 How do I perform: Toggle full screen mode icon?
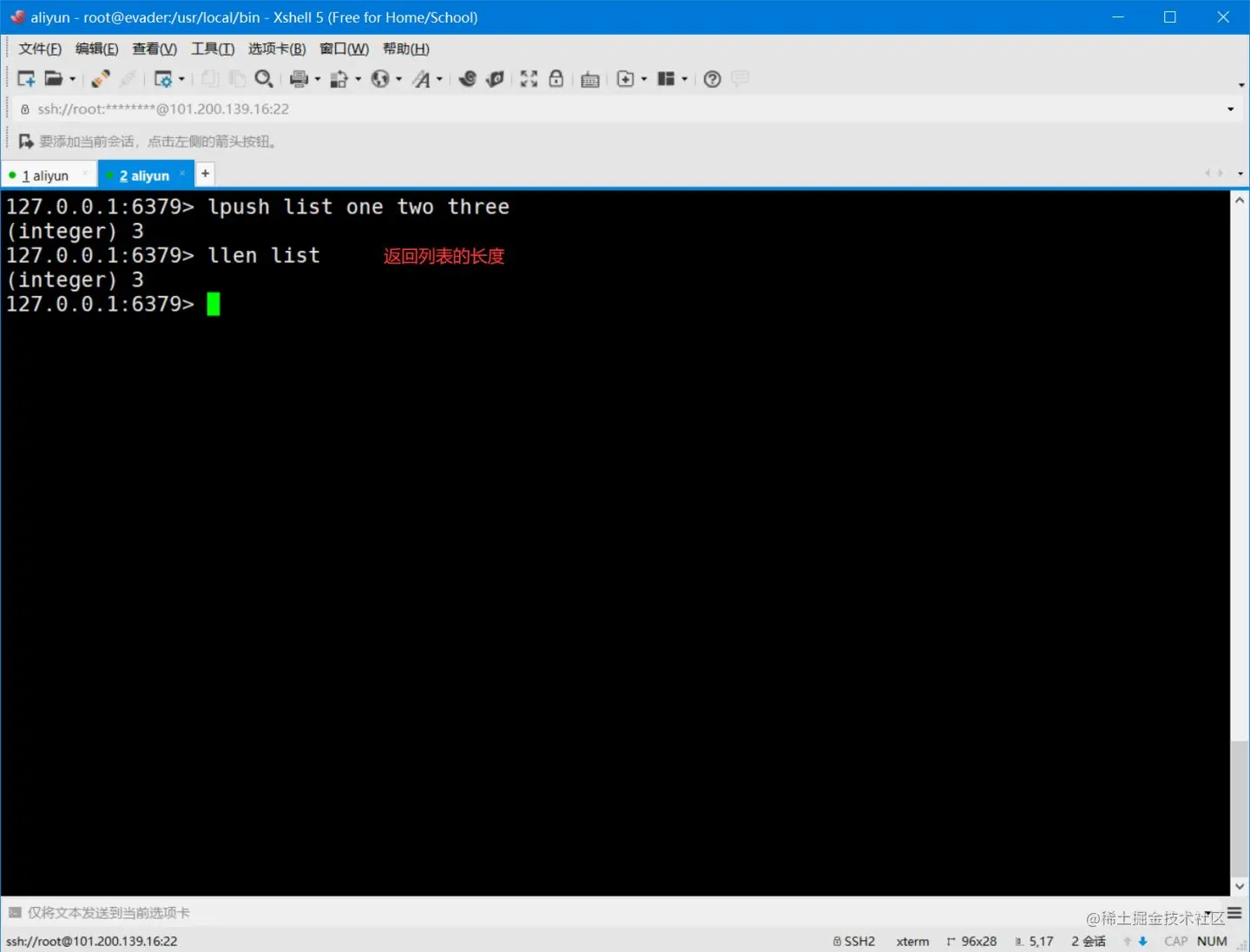pyautogui.click(x=529, y=79)
